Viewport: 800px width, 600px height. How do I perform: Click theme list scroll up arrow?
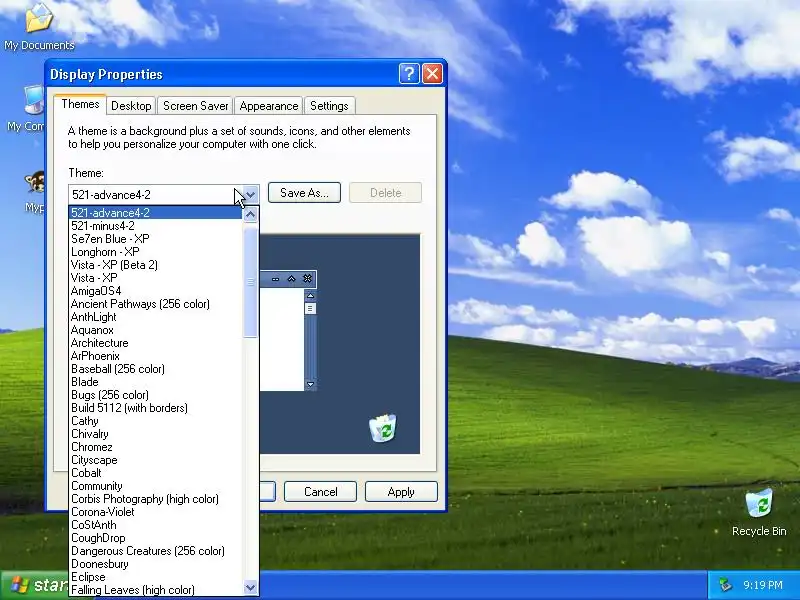251,215
